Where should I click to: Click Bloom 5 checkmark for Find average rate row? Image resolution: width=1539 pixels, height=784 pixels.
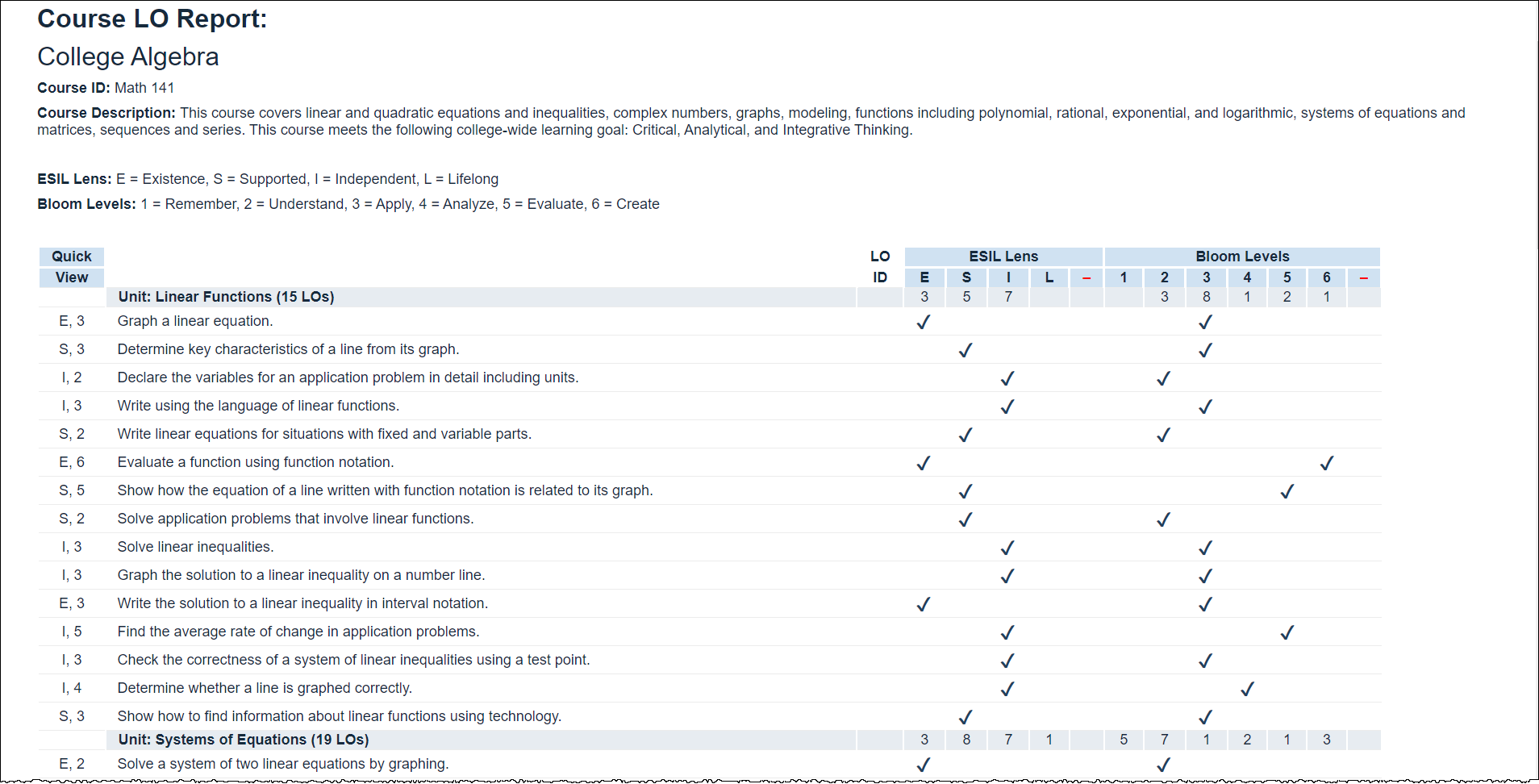coord(1287,632)
